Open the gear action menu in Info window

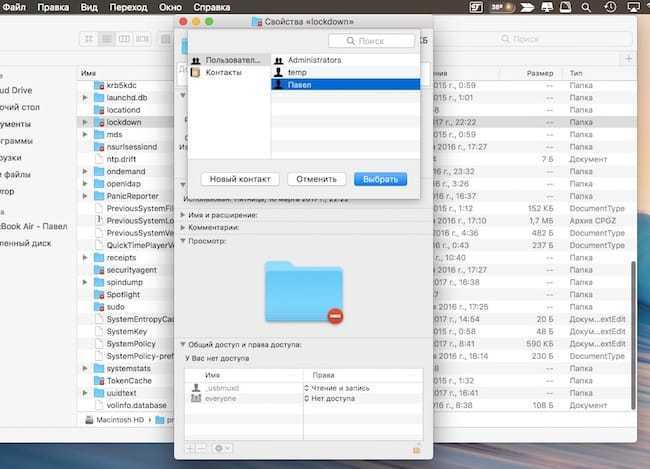[x=222, y=448]
